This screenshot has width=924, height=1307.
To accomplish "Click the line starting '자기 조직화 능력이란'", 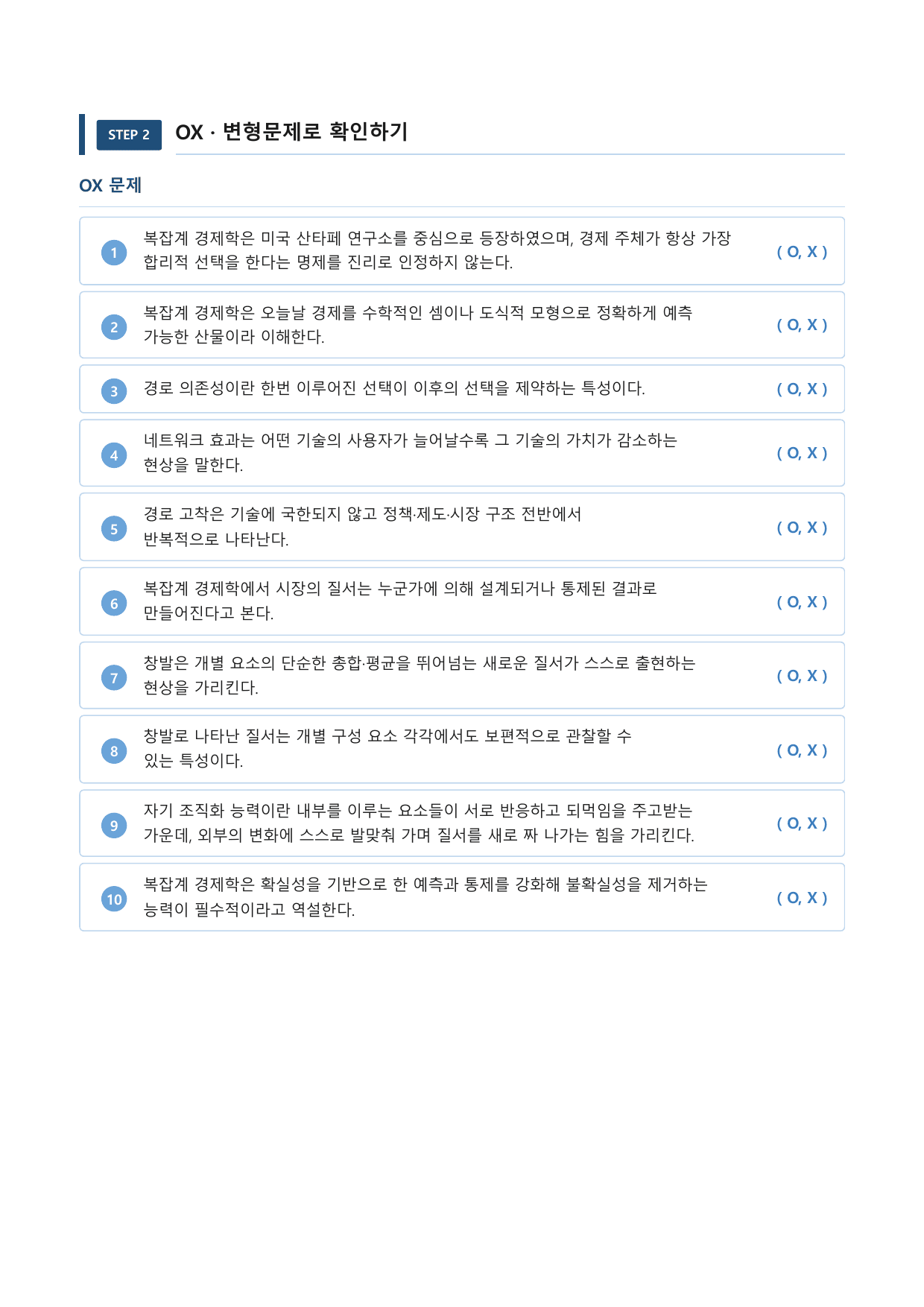I will [x=417, y=811].
